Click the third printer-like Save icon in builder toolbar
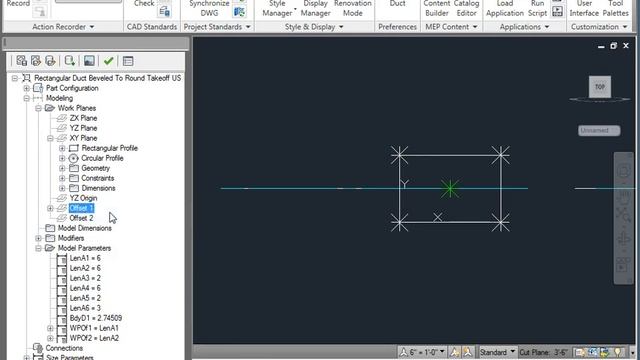This screenshot has height=360, width=640. (50, 61)
